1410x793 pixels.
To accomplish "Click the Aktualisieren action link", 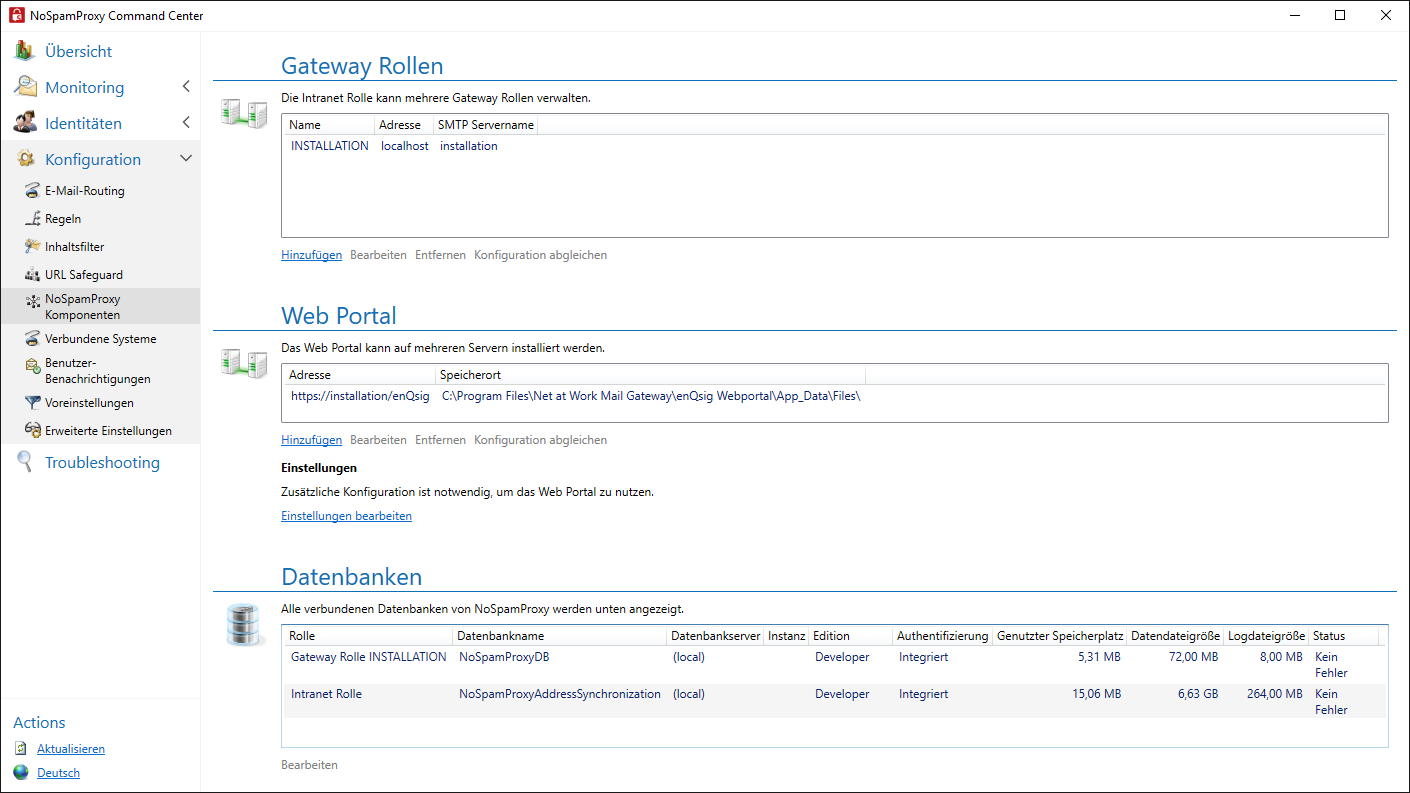I will (71, 749).
